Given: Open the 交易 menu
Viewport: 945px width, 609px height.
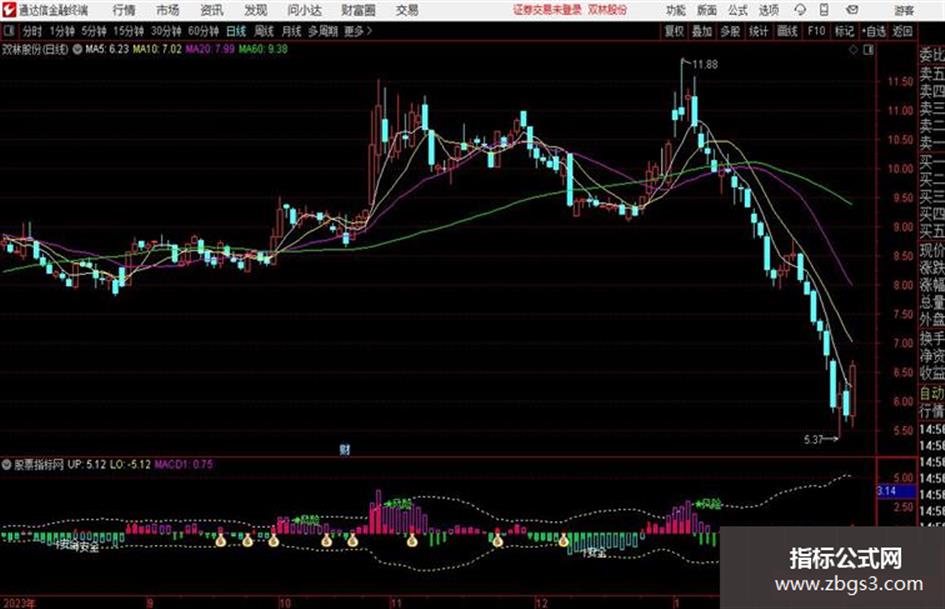Looking at the screenshot, I should [x=407, y=10].
